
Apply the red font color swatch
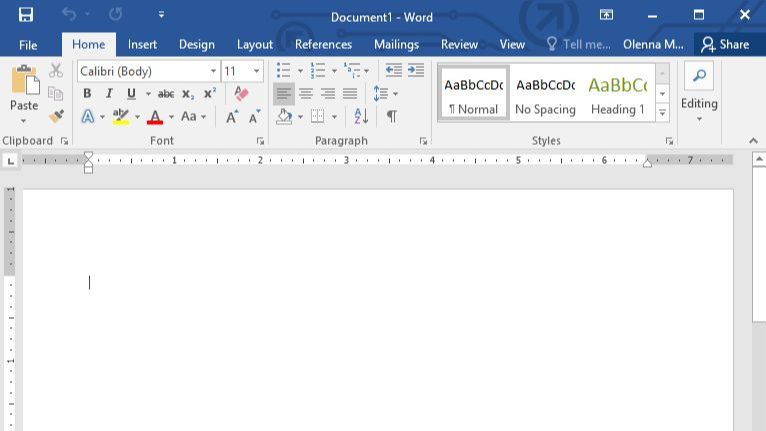pyautogui.click(x=154, y=117)
